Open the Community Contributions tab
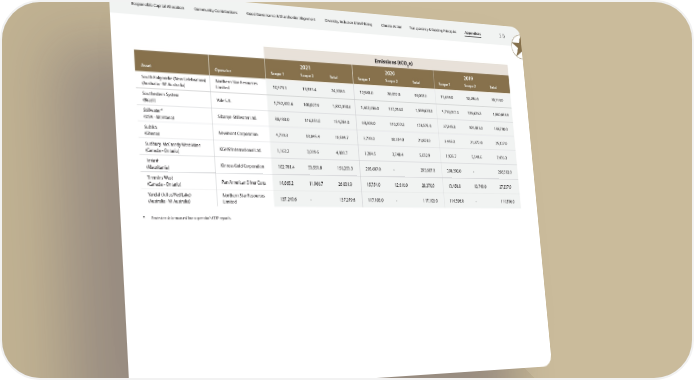This screenshot has width=694, height=380. 216,11
